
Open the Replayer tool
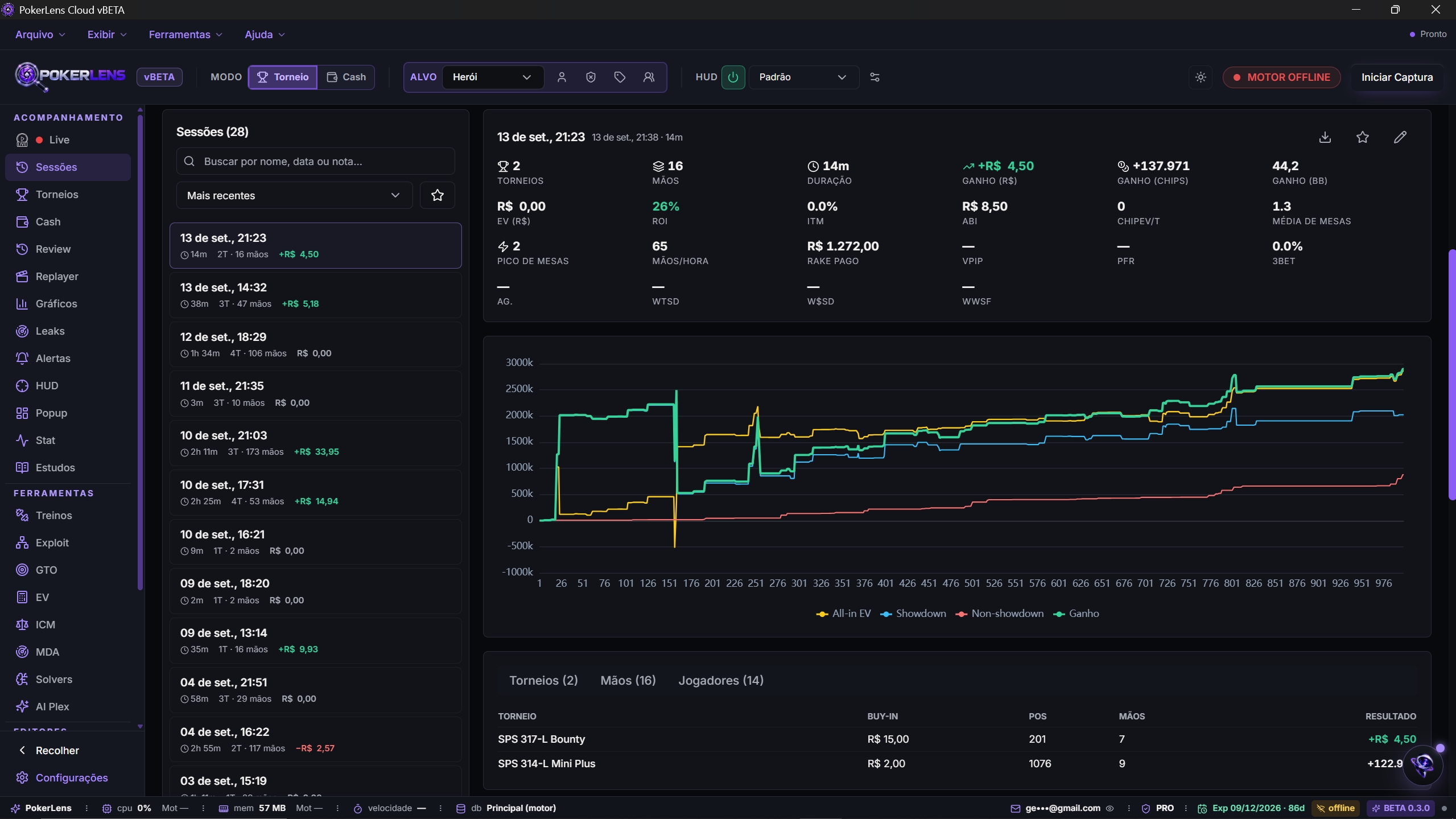click(x=68, y=277)
